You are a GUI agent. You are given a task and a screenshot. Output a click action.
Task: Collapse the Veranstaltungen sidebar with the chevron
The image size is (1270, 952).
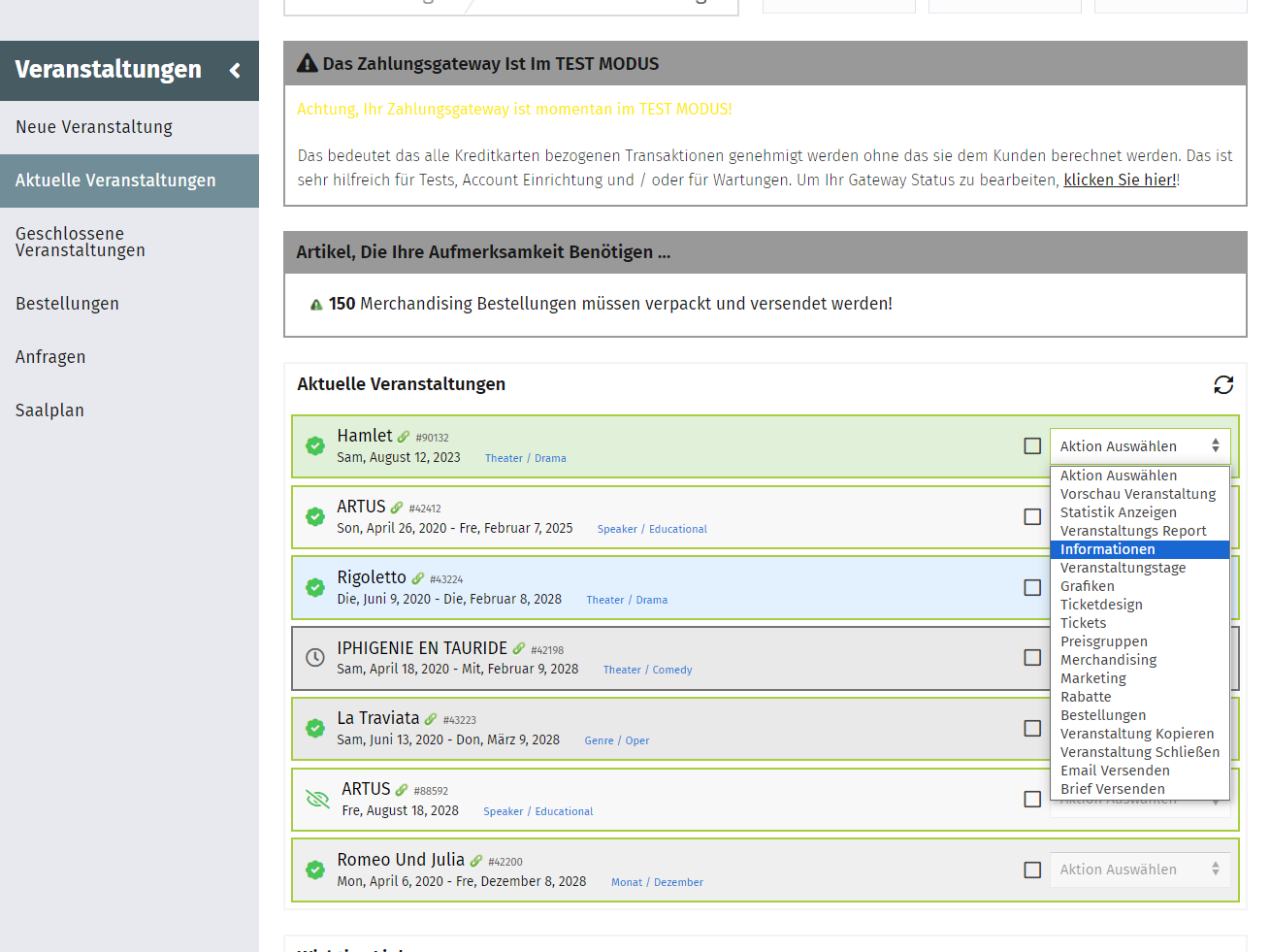pos(235,71)
